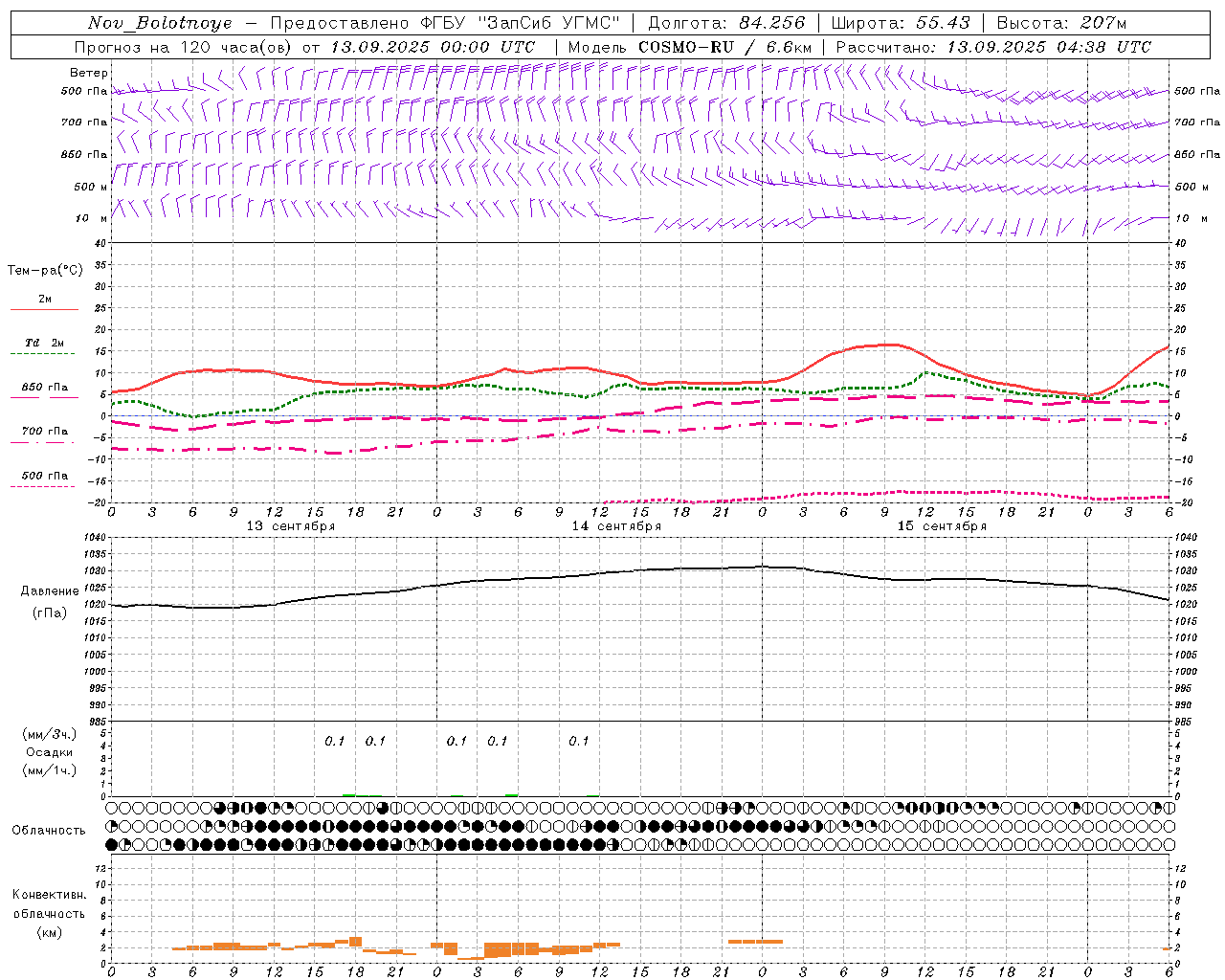Click the 'Модель COSMO-RU / 6.6км' label
The image size is (1225, 980).
click(689, 47)
